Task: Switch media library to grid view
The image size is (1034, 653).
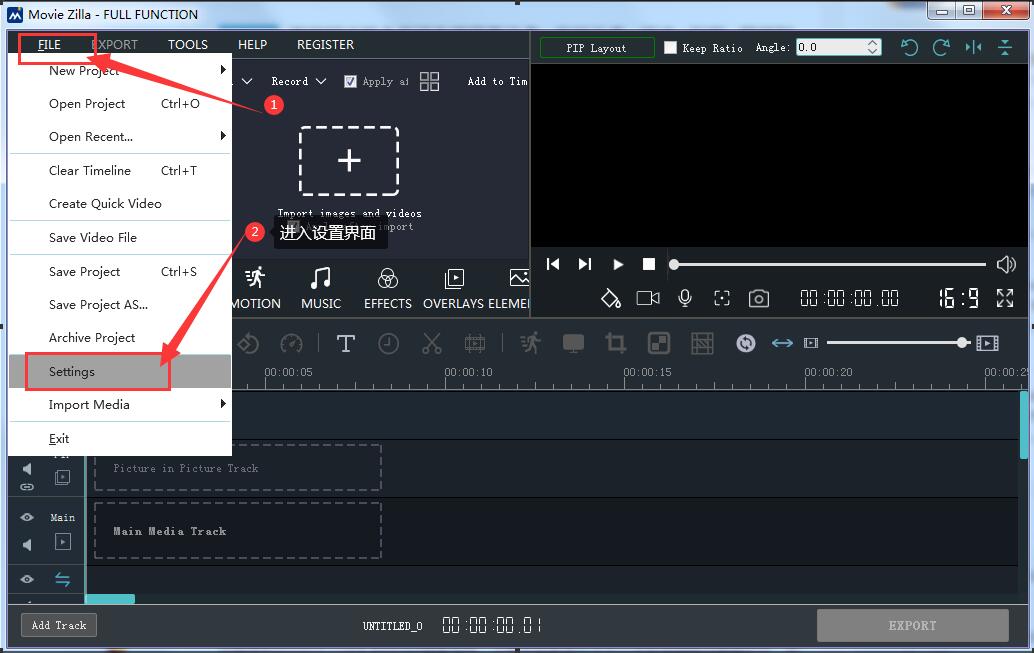Action: coord(429,81)
